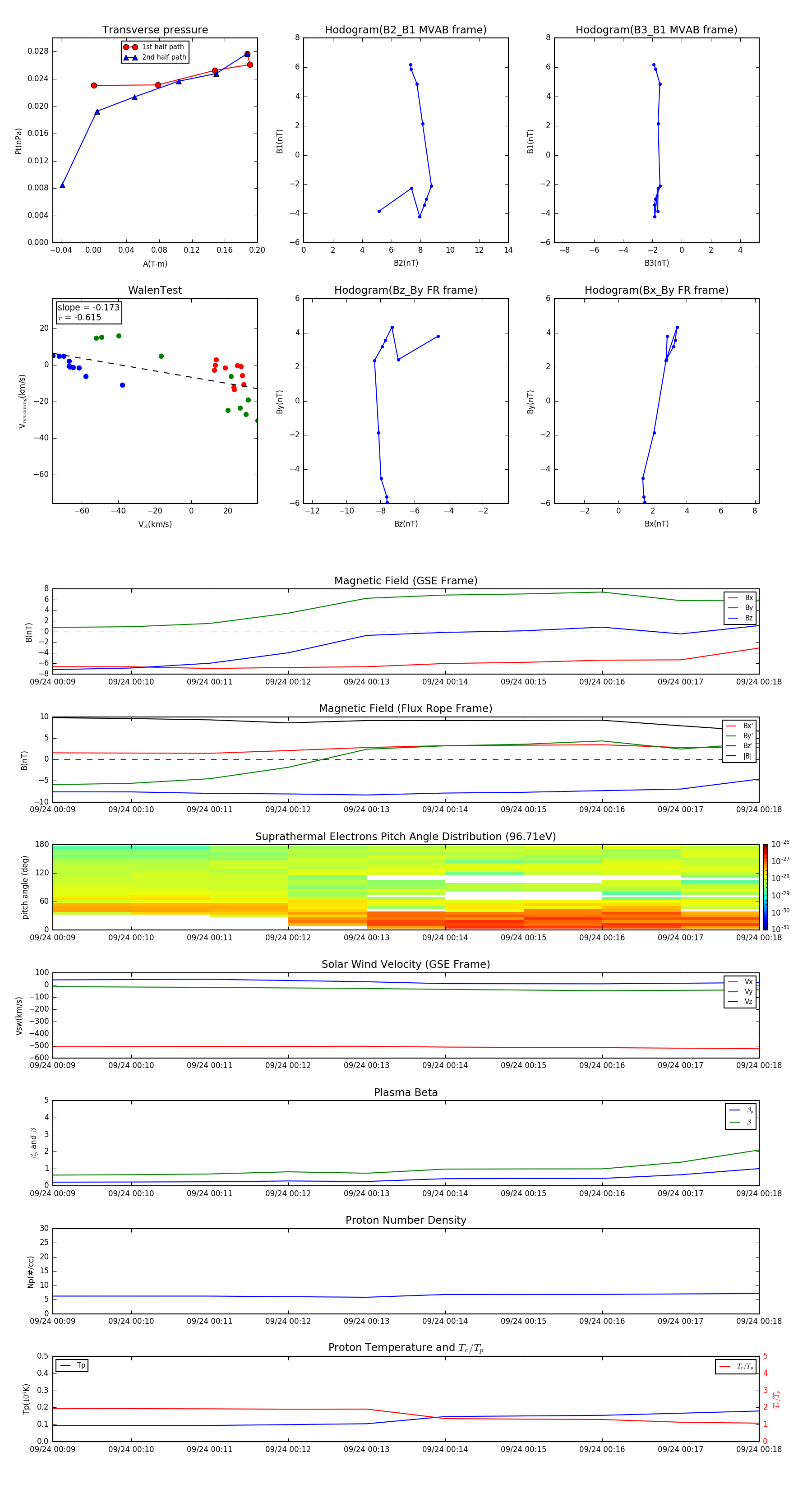
Task: Select the "2nd half path" legend entry
Action: tap(155, 57)
